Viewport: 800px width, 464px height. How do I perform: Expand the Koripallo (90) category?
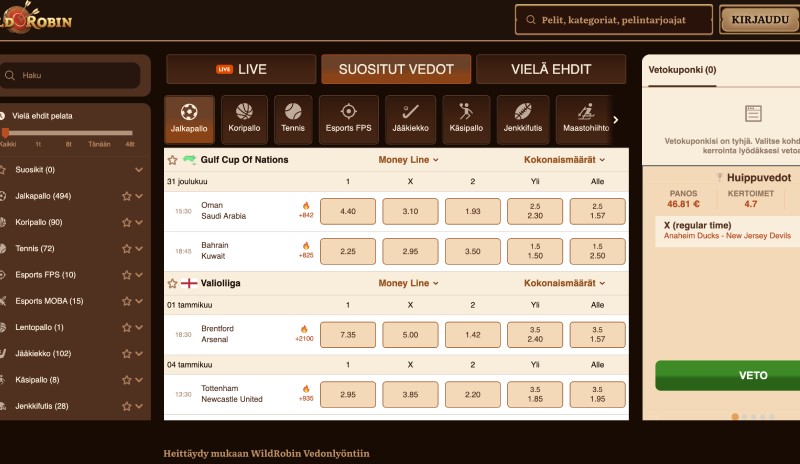tap(139, 223)
